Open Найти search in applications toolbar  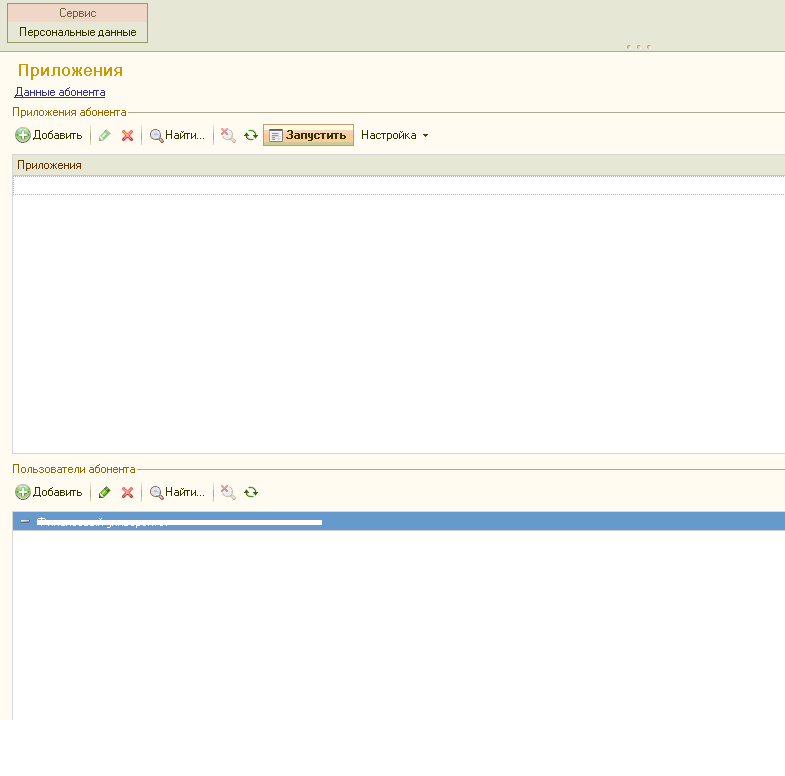click(x=177, y=135)
